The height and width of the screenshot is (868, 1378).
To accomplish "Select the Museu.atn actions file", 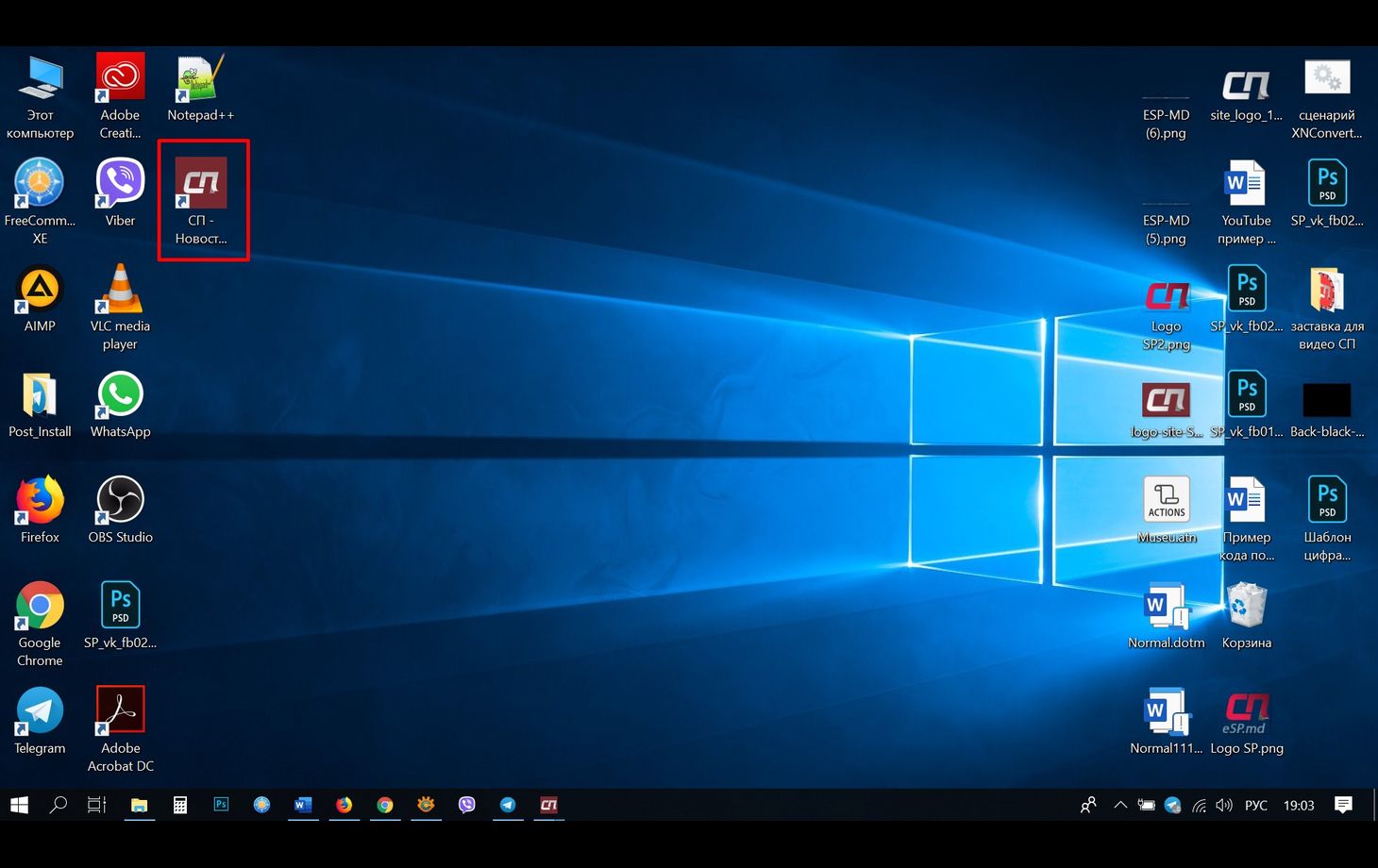I will (1166, 511).
